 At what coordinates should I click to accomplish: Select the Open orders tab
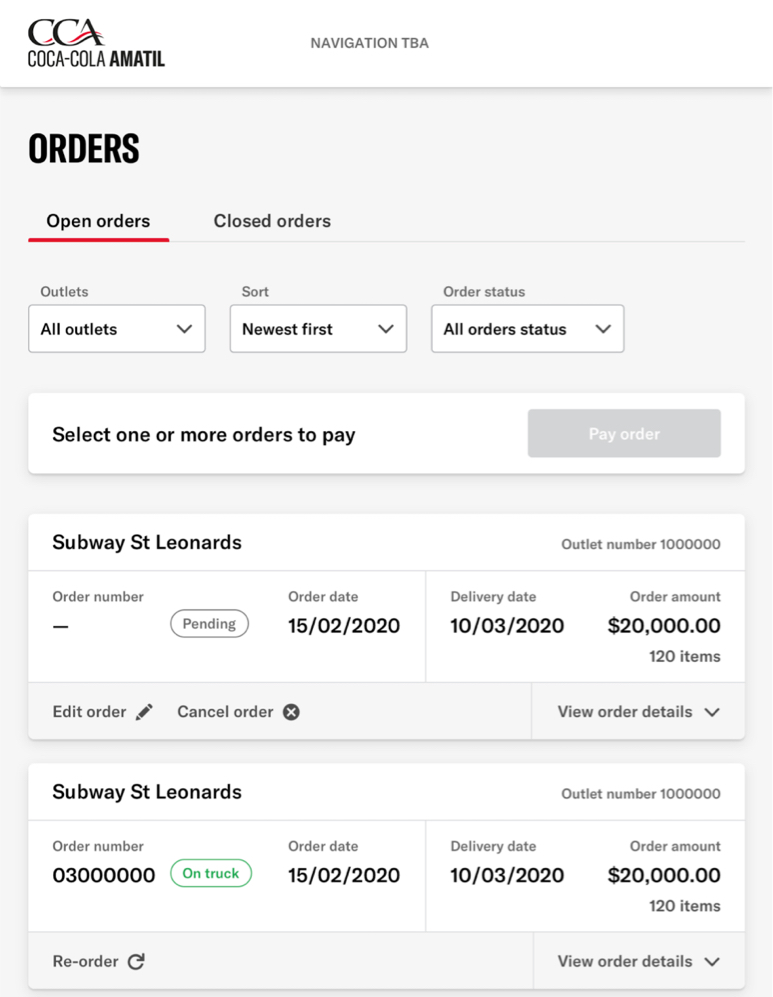click(x=98, y=221)
